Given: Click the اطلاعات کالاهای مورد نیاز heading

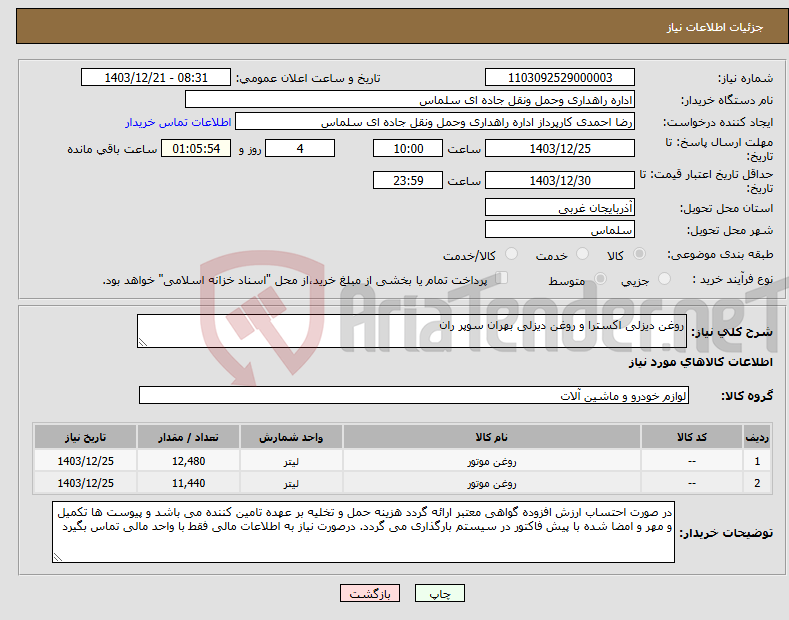Looking at the screenshot, I should [x=700, y=362].
